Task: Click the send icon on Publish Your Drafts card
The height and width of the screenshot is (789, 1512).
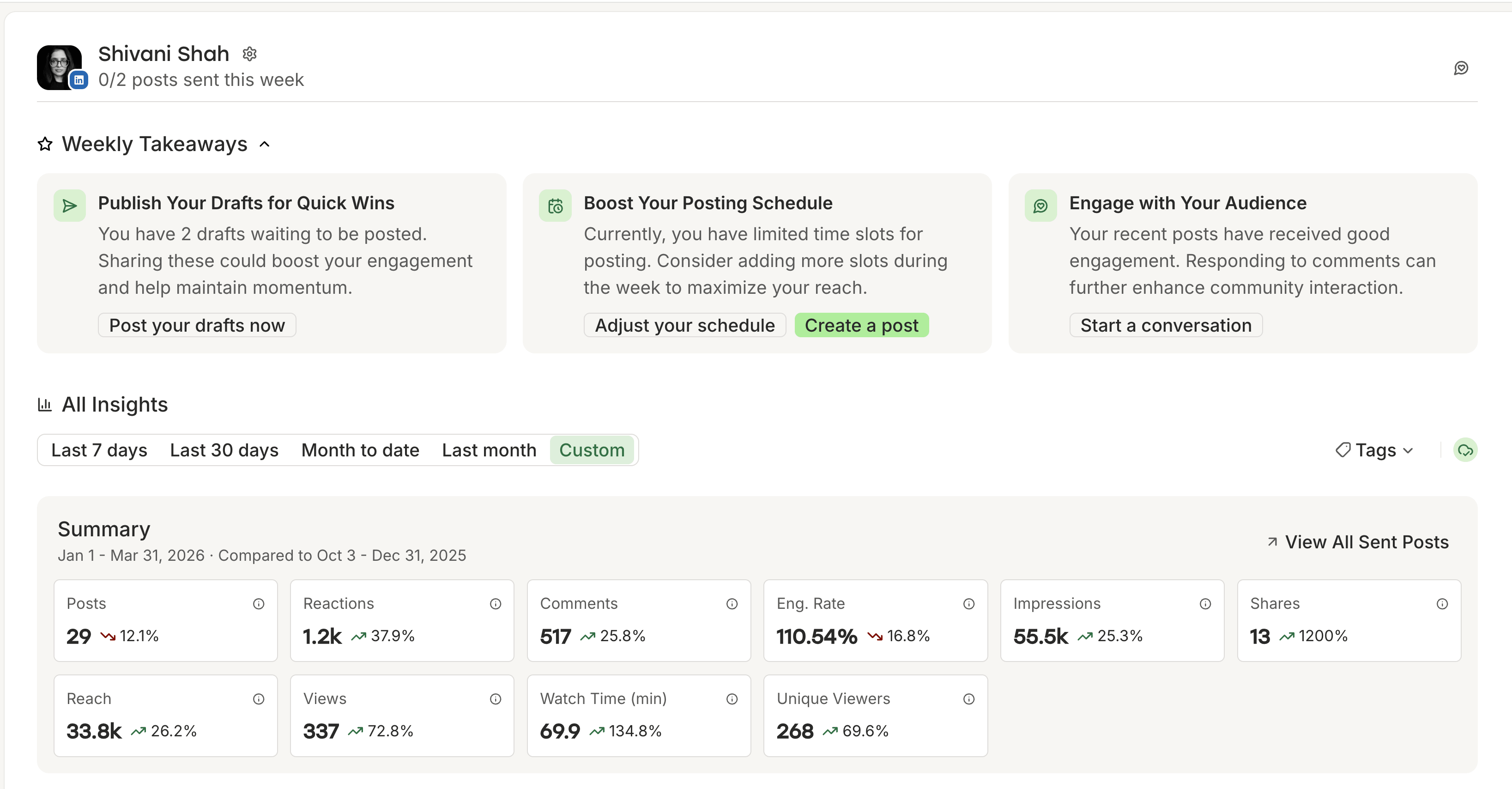Action: pos(70,206)
